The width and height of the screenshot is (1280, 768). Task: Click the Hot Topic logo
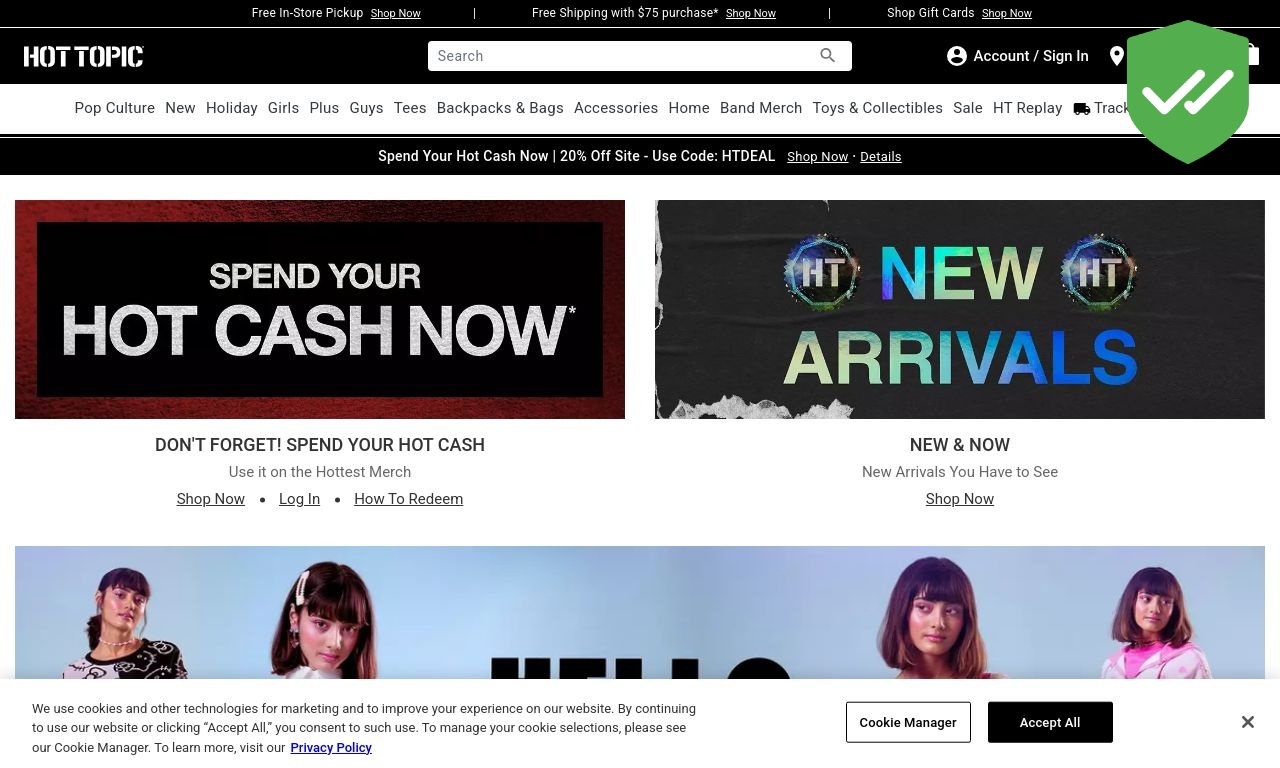coord(84,57)
